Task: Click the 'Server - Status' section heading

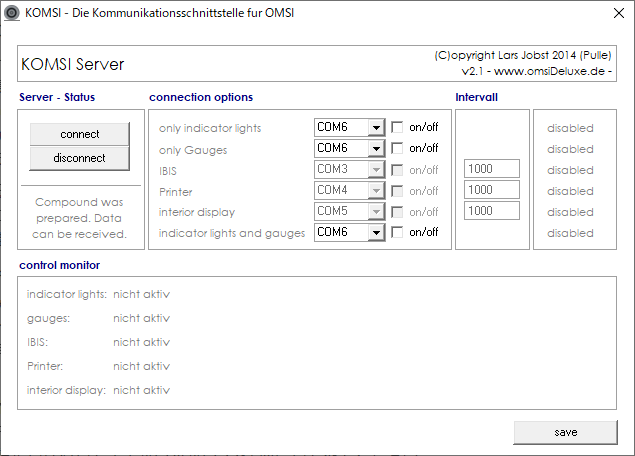Action: coord(57,97)
